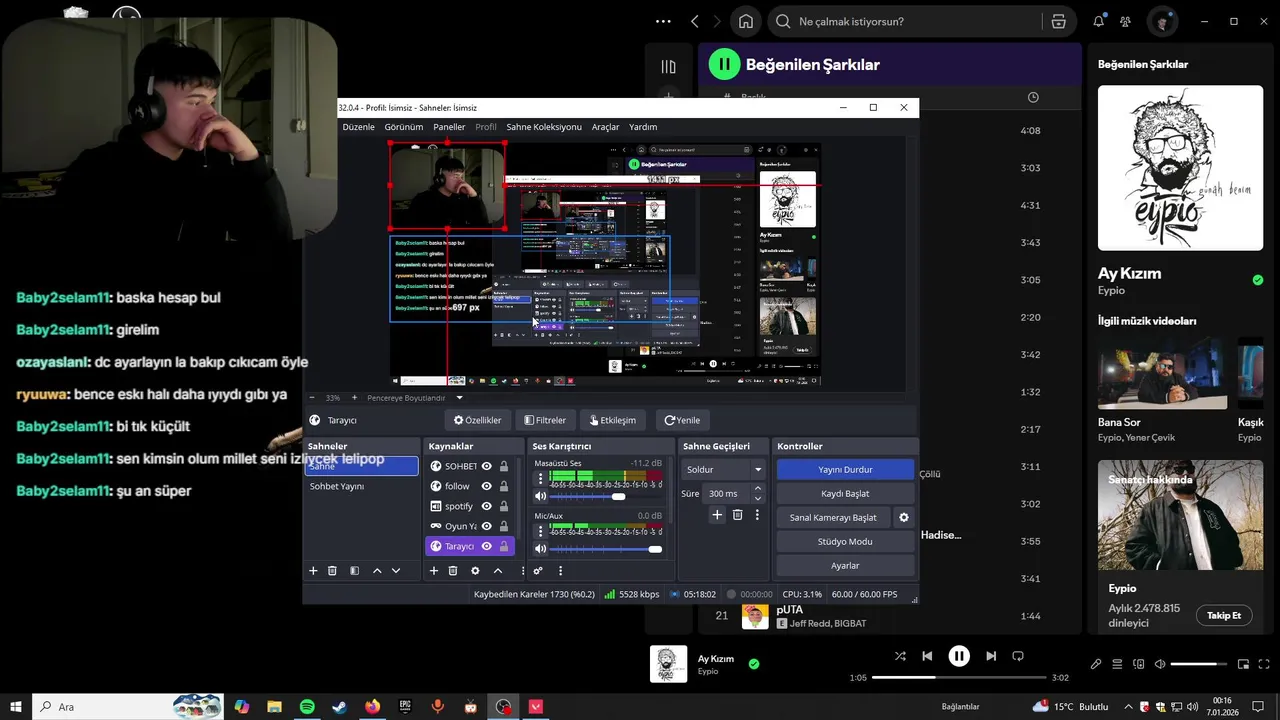Toggle the lock on the SOHBET source
This screenshot has height=720, width=1280.
504,466
